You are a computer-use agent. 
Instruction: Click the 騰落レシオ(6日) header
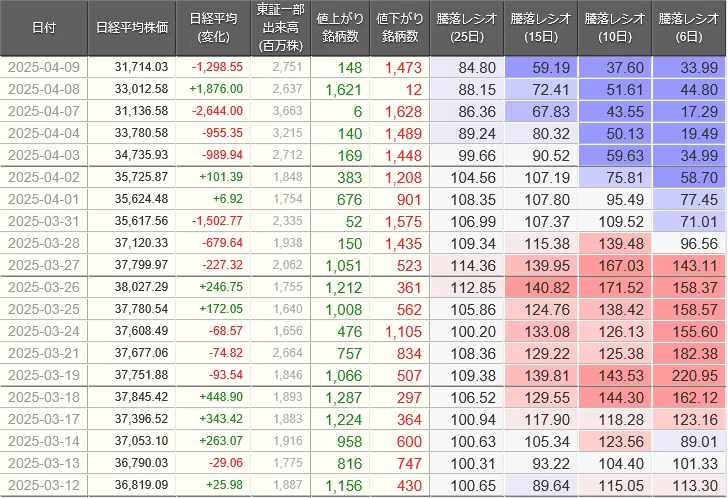(x=689, y=28)
